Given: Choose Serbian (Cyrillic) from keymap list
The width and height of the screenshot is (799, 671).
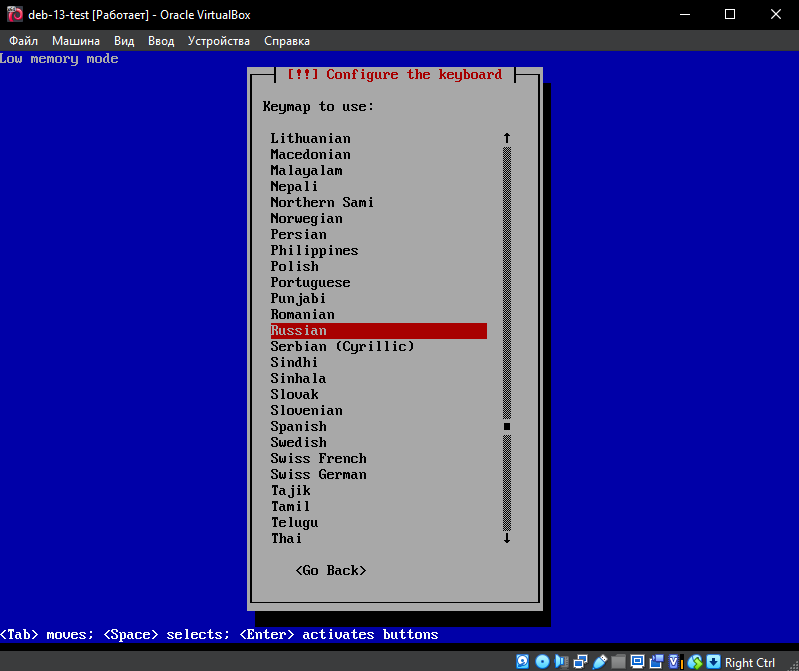Looking at the screenshot, I should (x=342, y=347).
